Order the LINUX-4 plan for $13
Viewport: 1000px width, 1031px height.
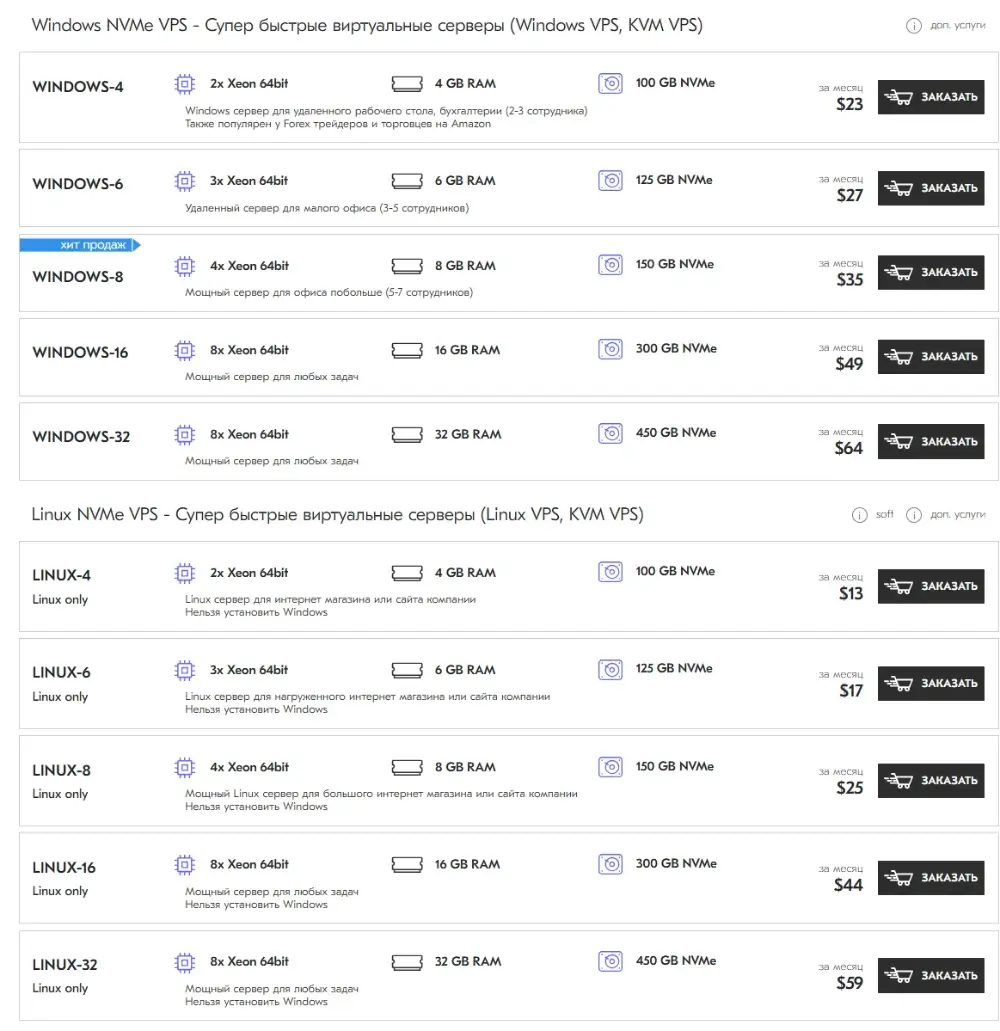coord(930,586)
